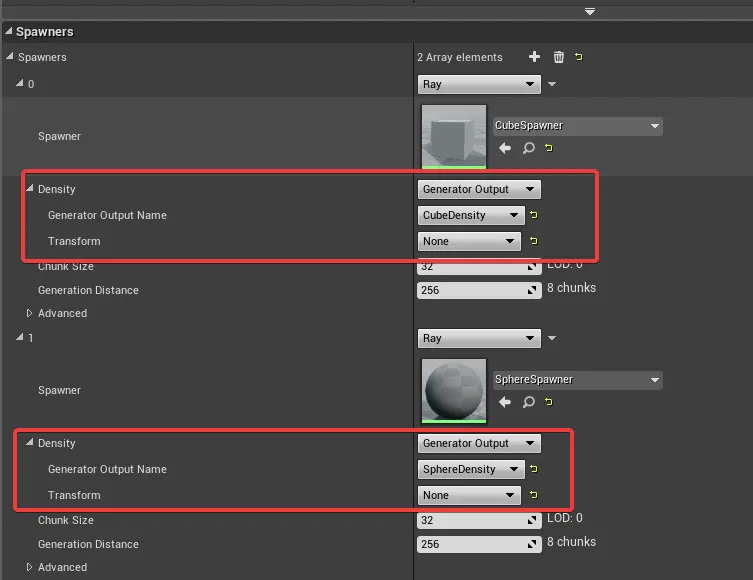Collapse the Spawners category header
This screenshot has width=753, height=580.
(9, 32)
